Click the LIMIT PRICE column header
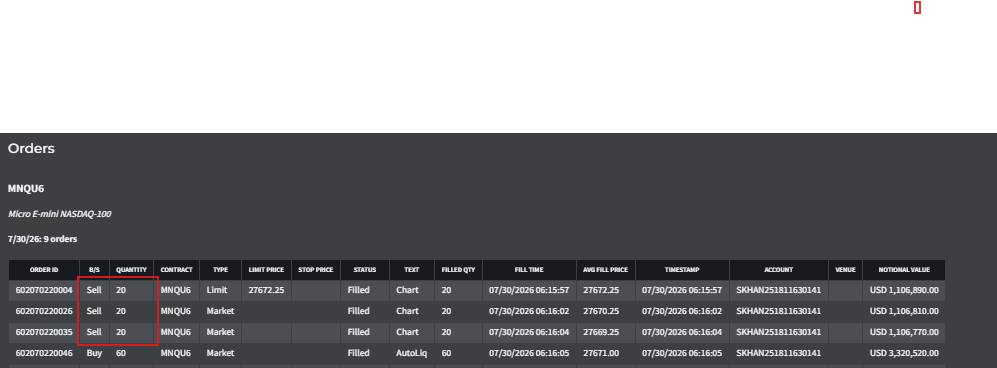Viewport: 997px width, 368px height. click(x=266, y=270)
